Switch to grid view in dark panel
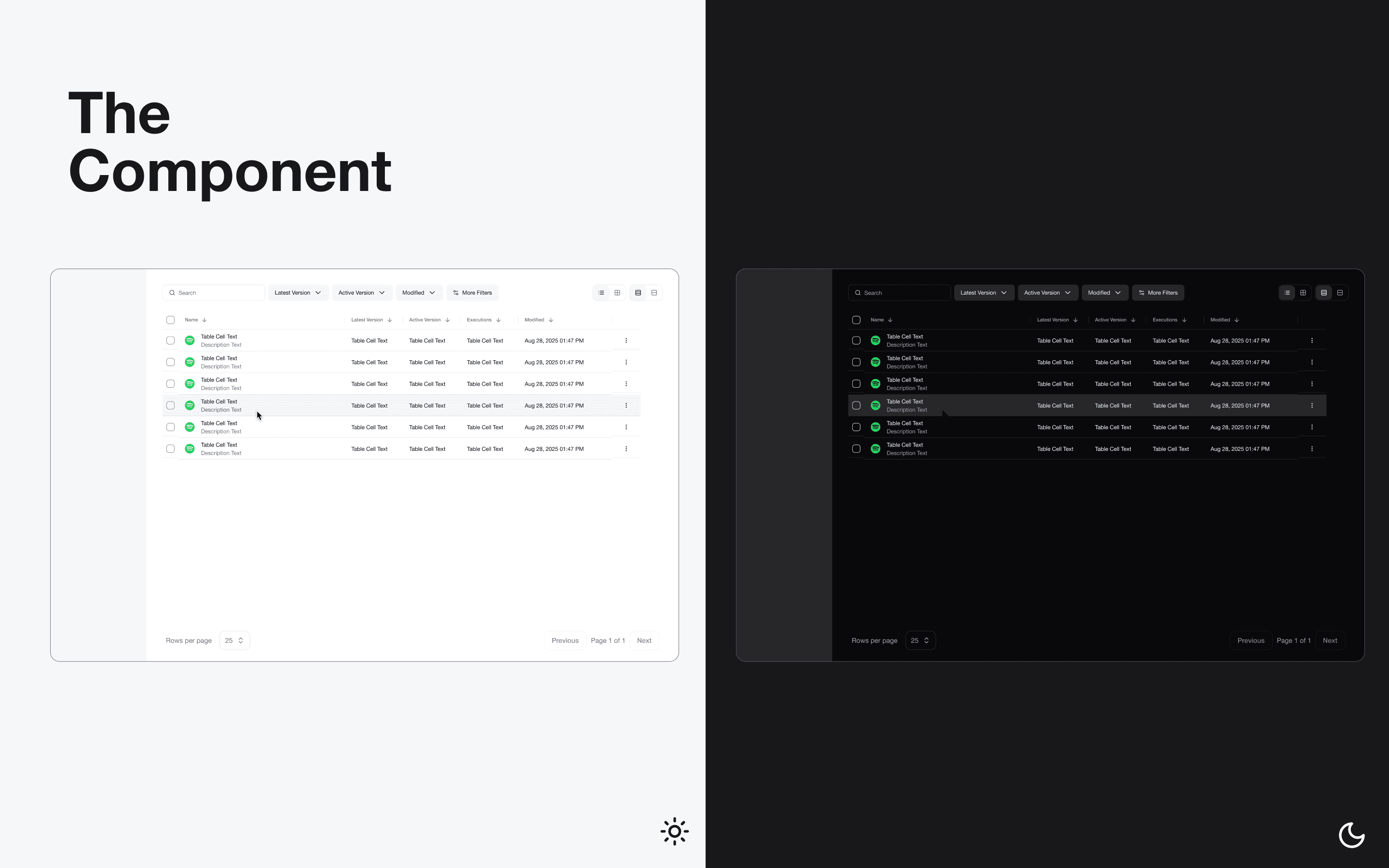Image resolution: width=1389 pixels, height=868 pixels. (1303, 293)
